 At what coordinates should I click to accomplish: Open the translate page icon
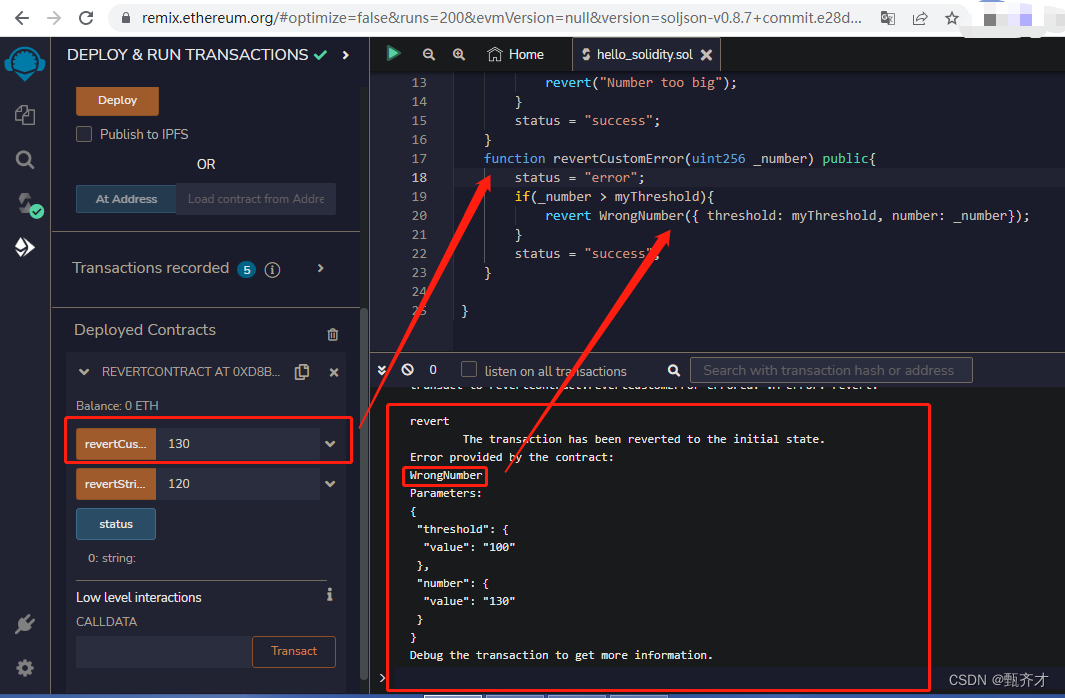[x=888, y=18]
